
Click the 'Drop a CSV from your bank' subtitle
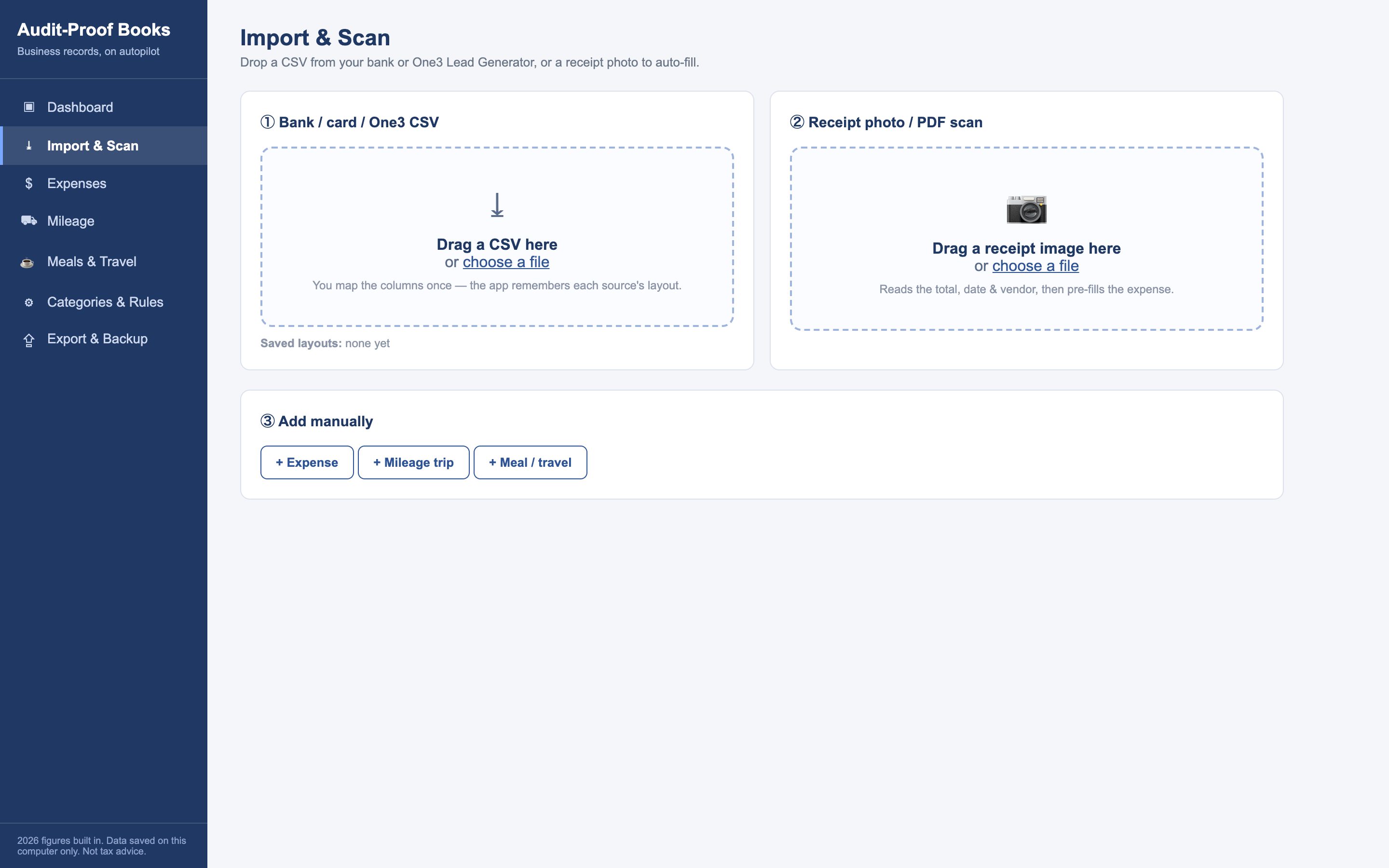(469, 63)
